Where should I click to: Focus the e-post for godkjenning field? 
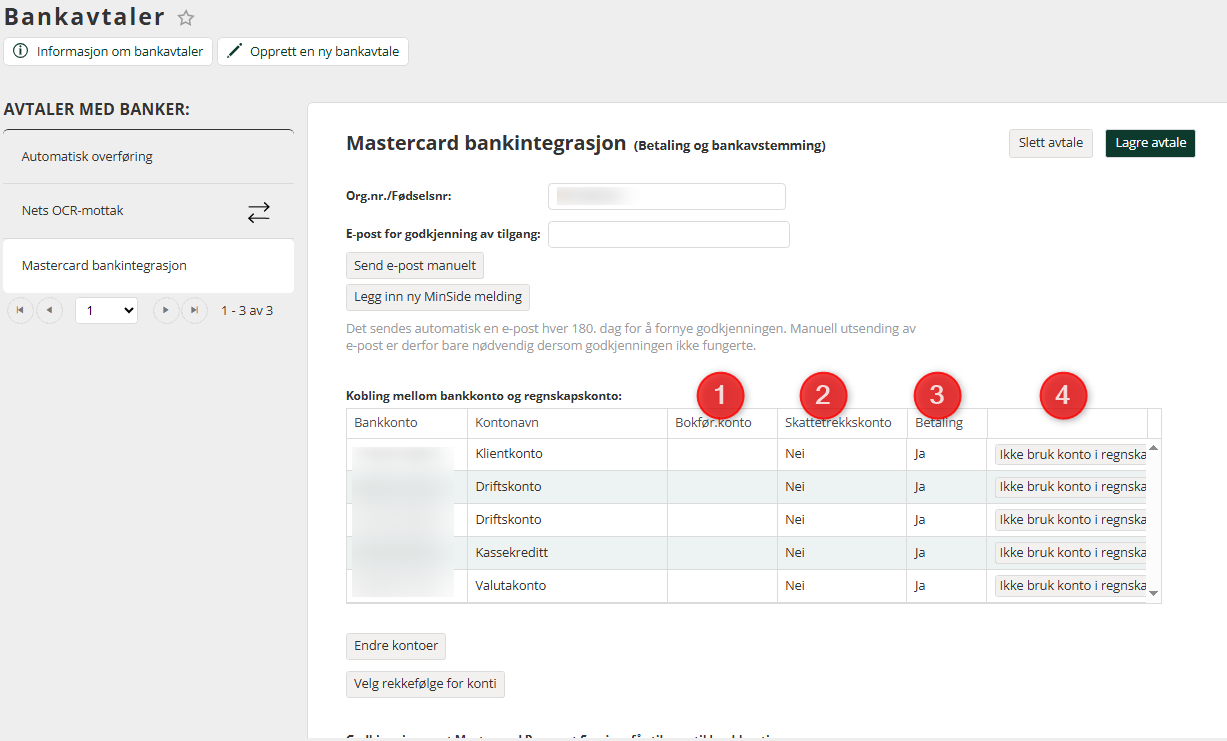click(x=669, y=234)
